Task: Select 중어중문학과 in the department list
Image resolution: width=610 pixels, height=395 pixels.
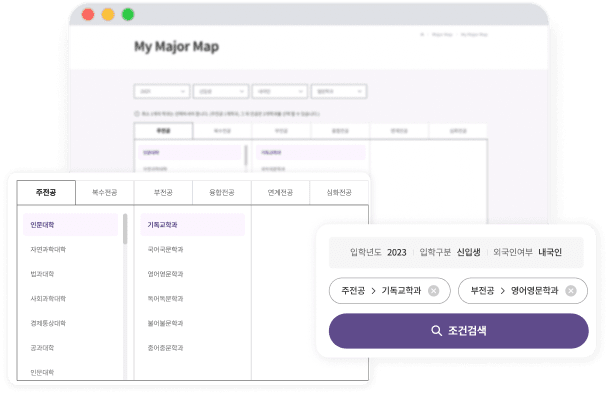Action: click(165, 348)
